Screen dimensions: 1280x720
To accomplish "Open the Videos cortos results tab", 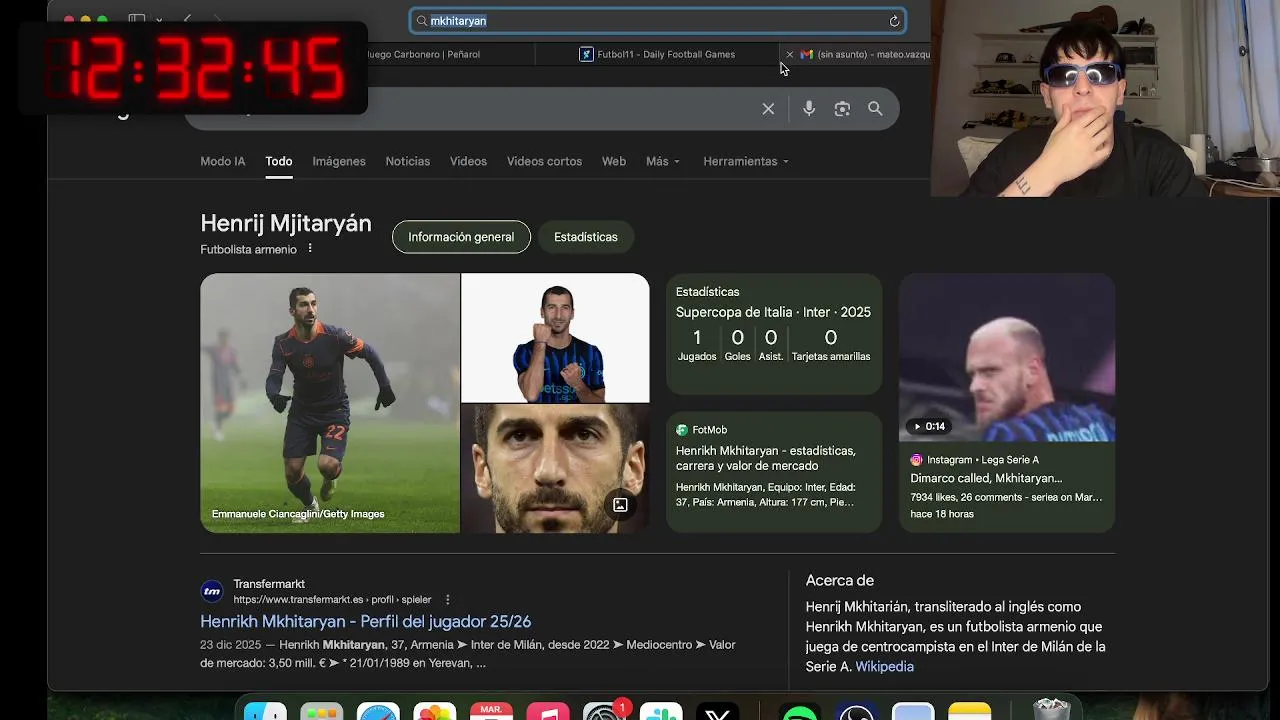I will point(544,161).
